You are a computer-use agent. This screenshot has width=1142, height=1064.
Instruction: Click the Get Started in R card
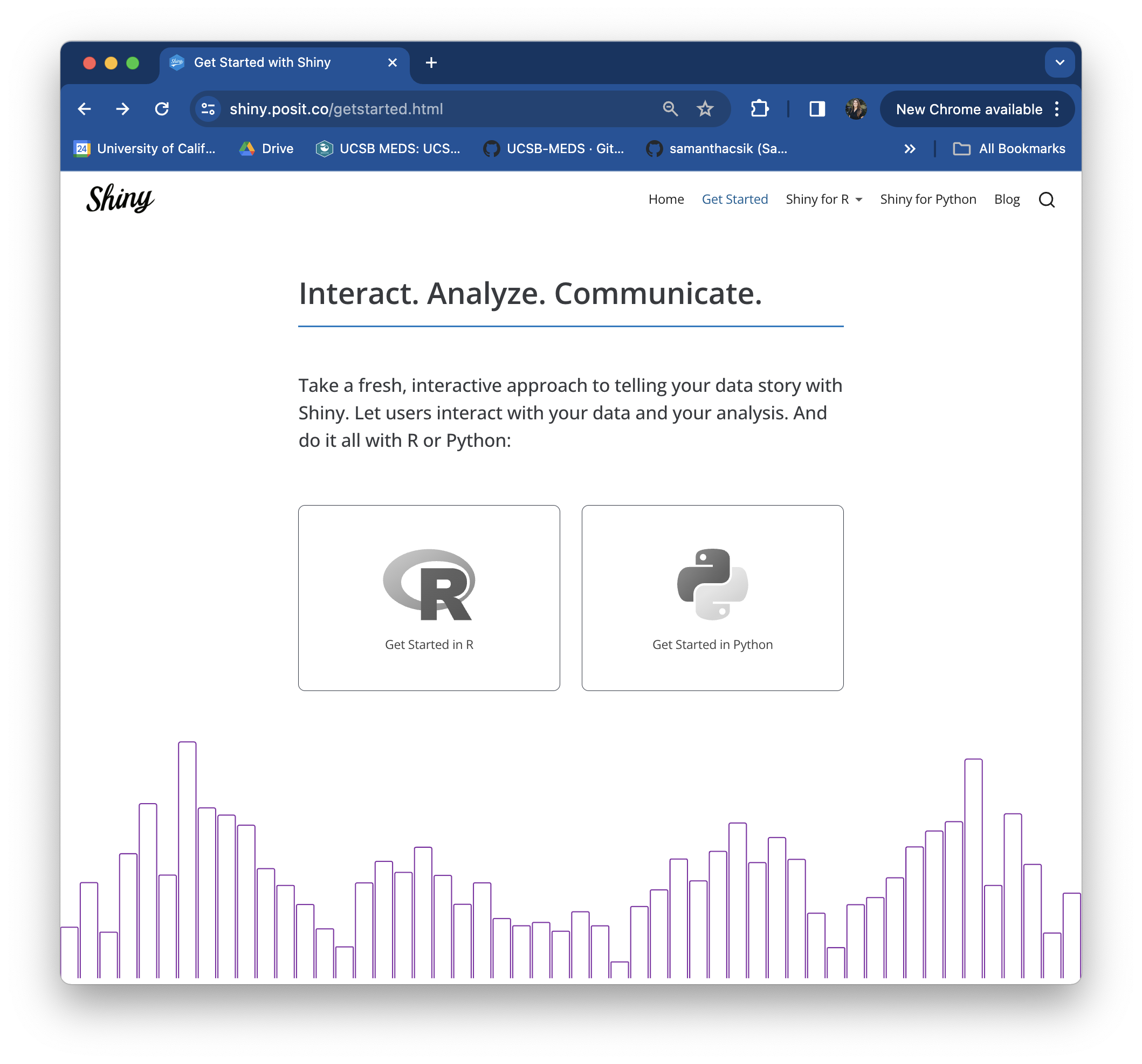[429, 598]
